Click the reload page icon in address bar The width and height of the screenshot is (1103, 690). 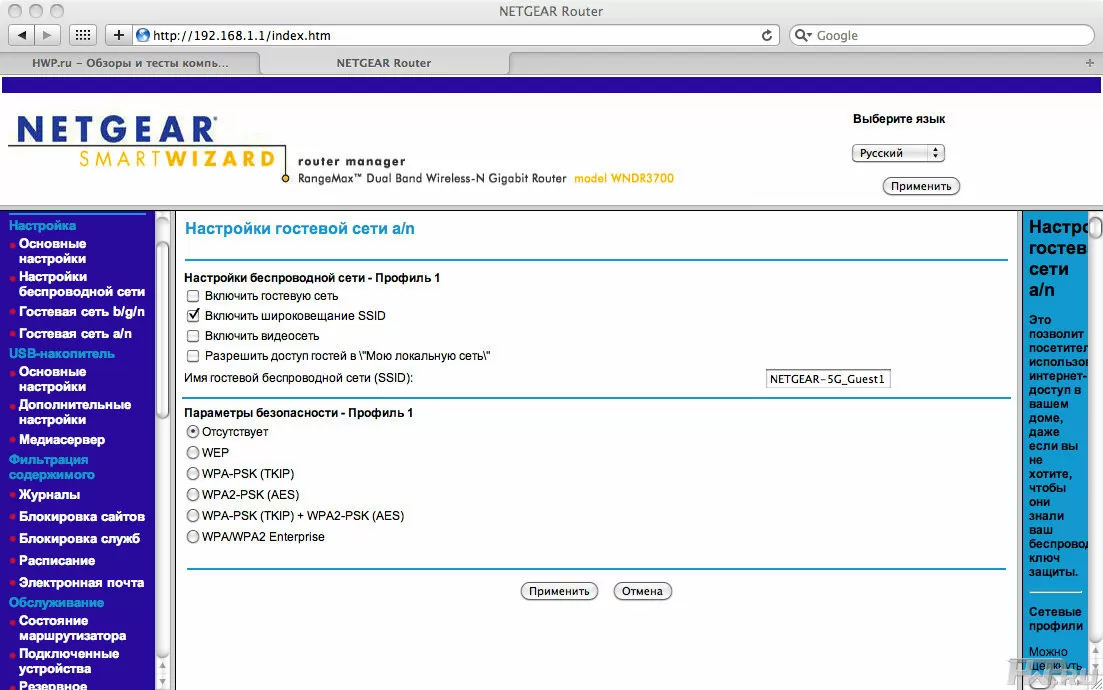pyautogui.click(x=767, y=35)
